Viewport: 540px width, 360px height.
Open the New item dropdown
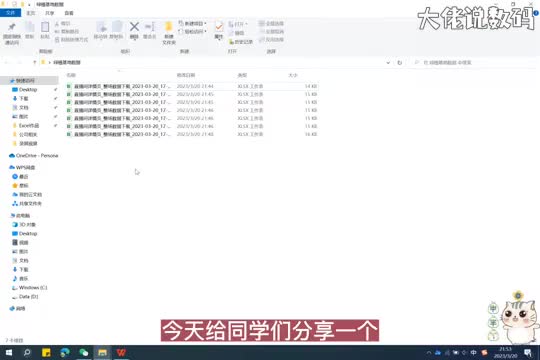pos(193,23)
